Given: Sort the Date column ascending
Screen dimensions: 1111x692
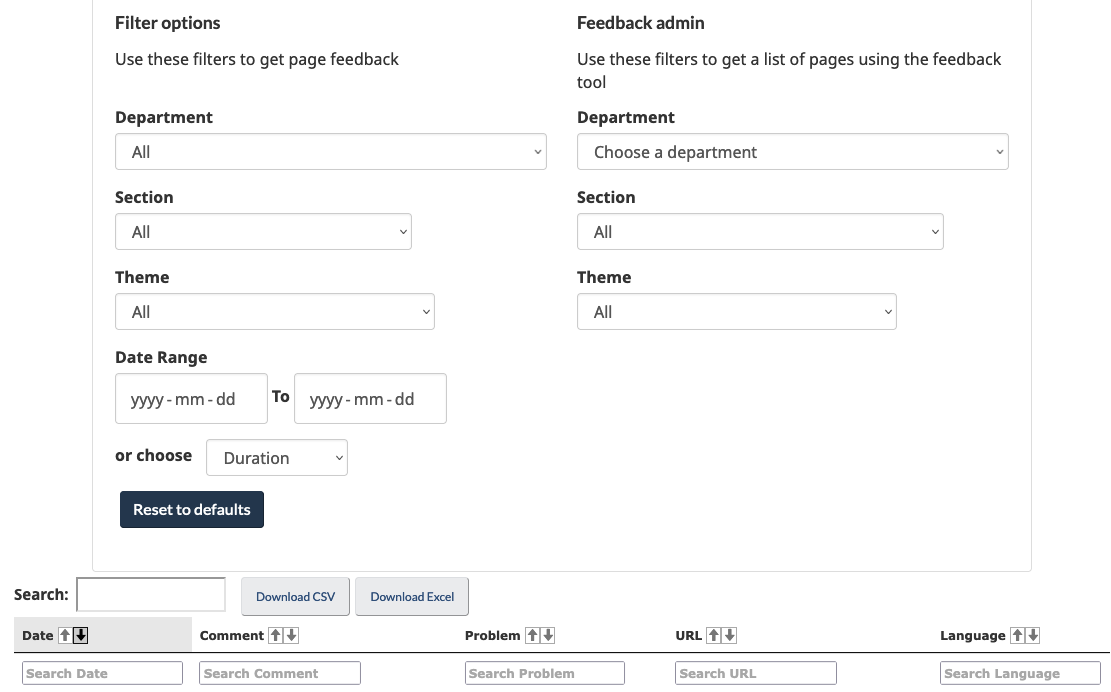Looking at the screenshot, I should 64,635.
